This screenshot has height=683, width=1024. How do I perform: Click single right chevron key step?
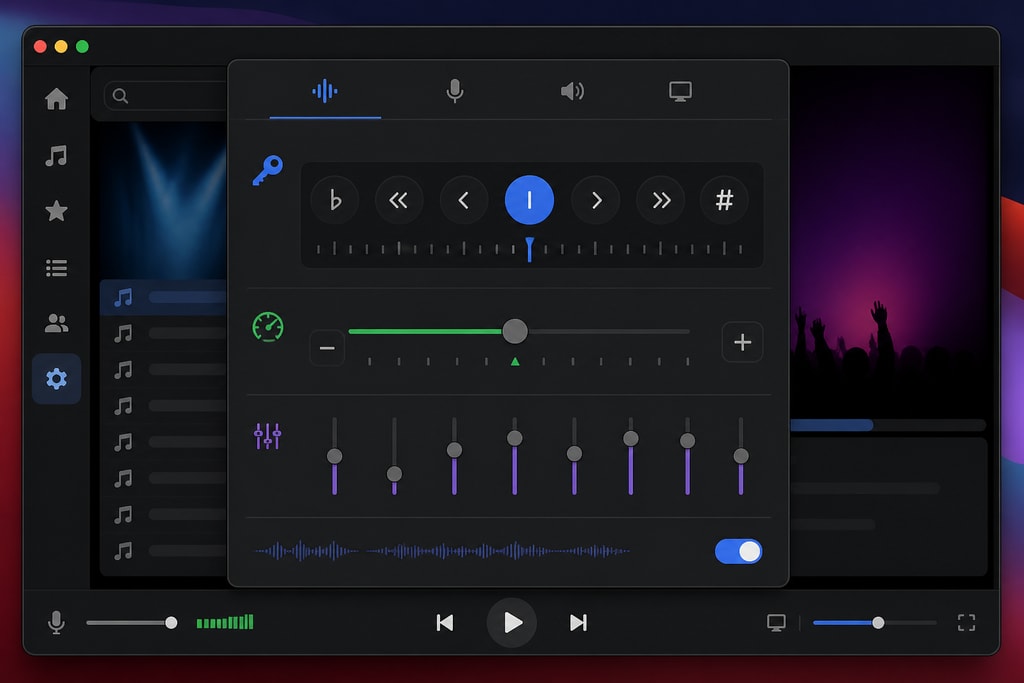(x=596, y=200)
